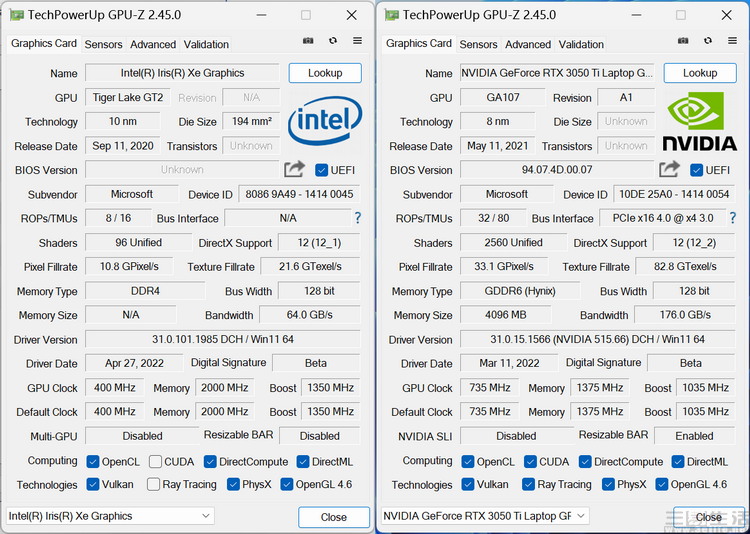Viewport: 750px width, 534px height.
Task: Open the hamburger menu in Intel window
Action: coord(357,41)
